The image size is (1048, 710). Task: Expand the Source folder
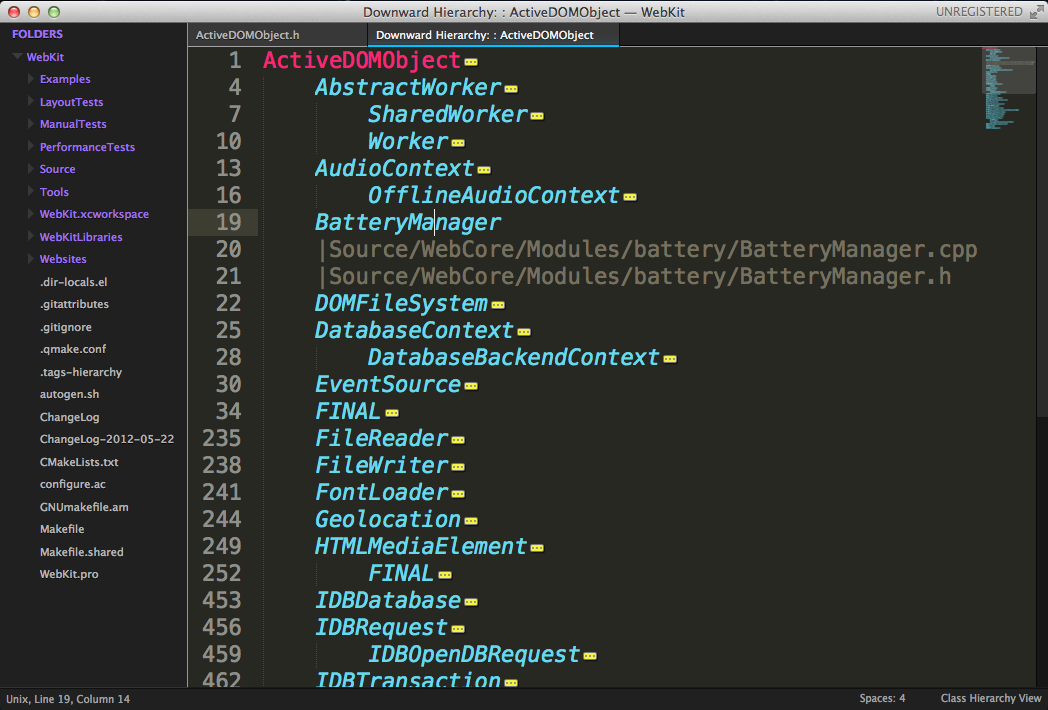coord(31,169)
